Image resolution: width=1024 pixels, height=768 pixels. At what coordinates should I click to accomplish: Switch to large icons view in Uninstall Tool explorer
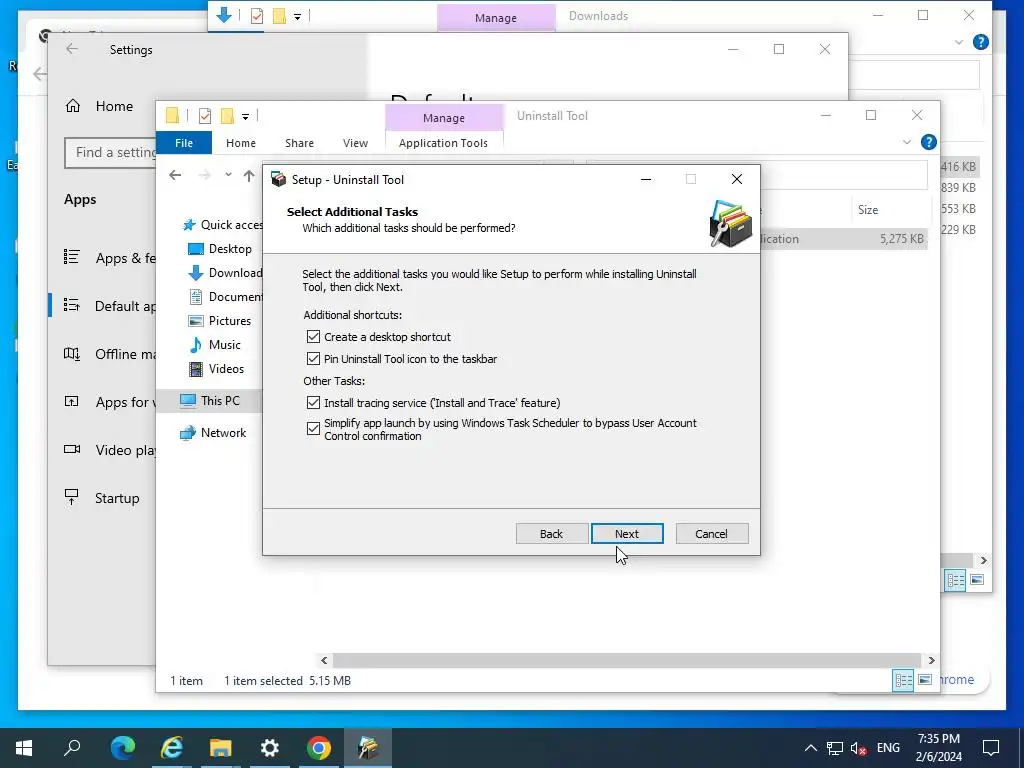pyautogui.click(x=925, y=680)
